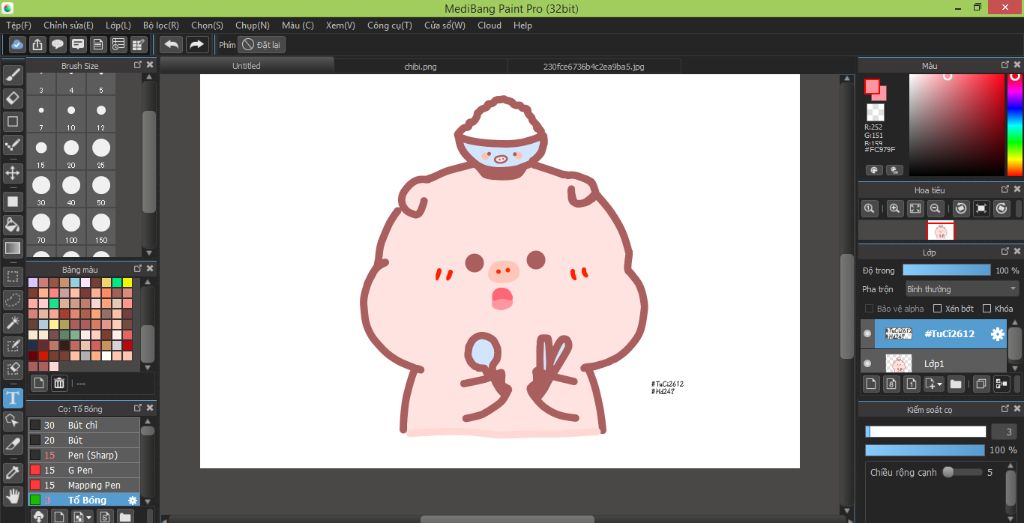Enable Khóa lock checkbox
Screen dimensions: 1024x523
pyautogui.click(x=987, y=308)
